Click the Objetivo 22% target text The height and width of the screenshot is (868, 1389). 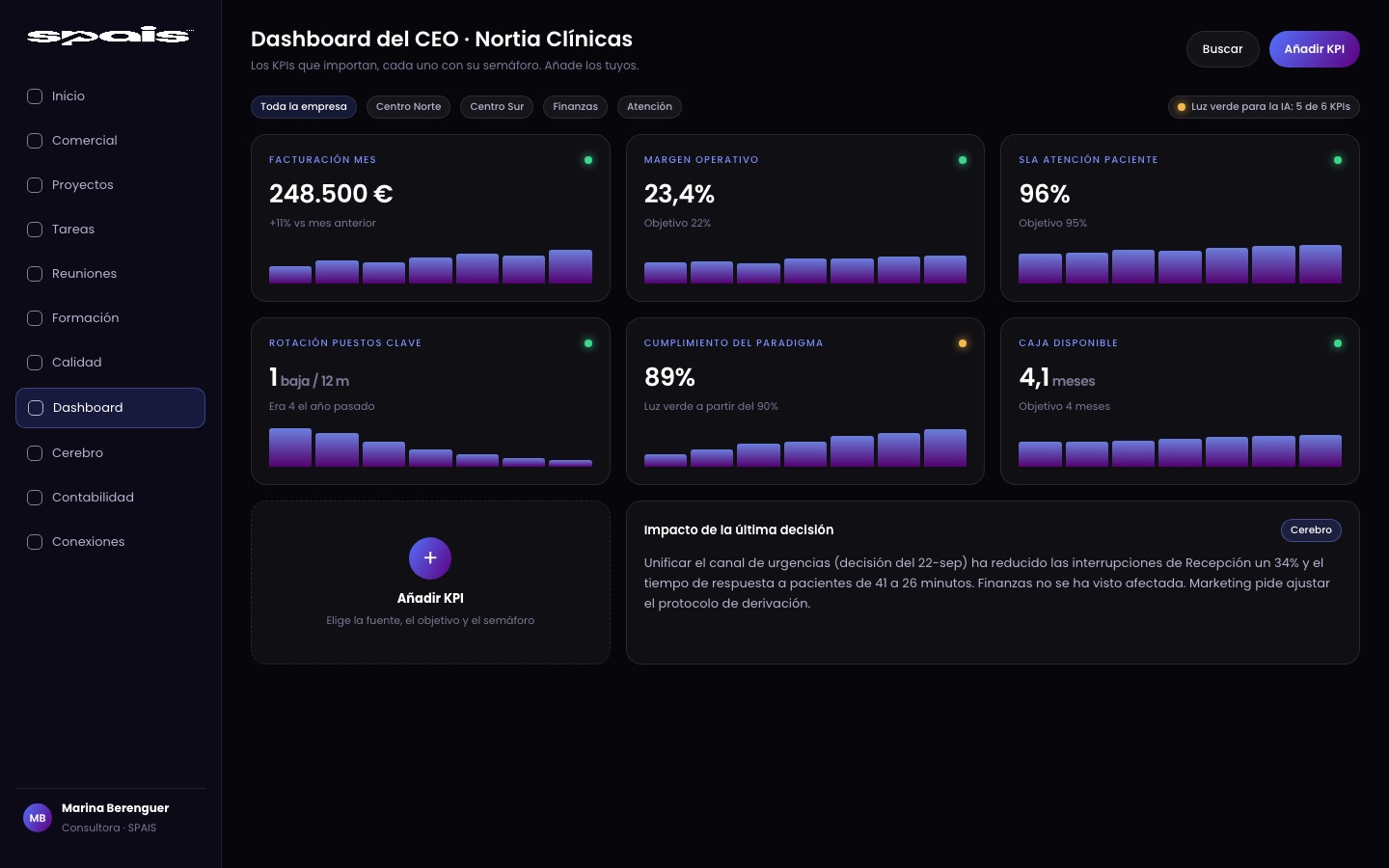[x=678, y=224]
